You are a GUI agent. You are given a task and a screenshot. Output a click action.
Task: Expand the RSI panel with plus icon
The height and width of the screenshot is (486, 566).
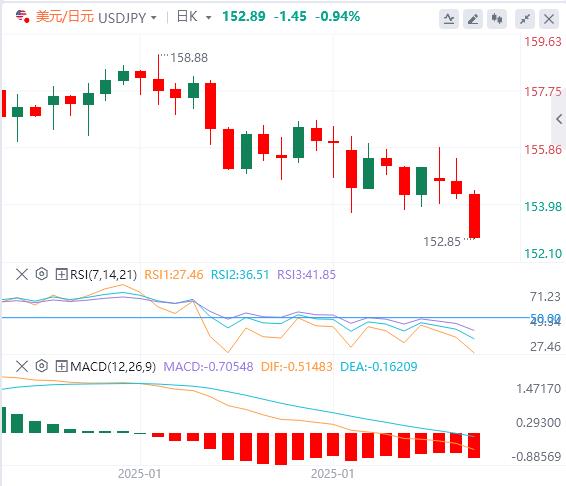tap(61, 274)
